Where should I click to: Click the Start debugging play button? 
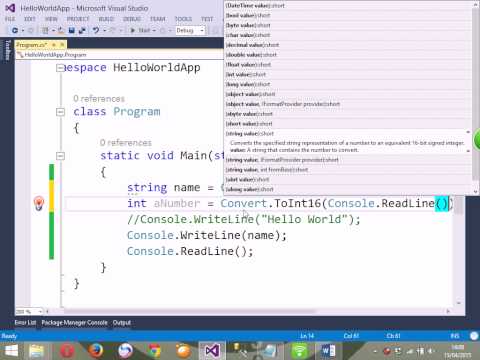pos(132,30)
